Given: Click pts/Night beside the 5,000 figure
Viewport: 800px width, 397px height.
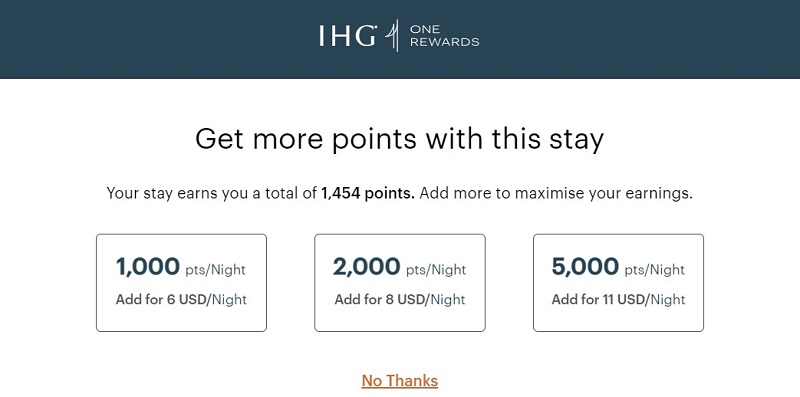Looking at the screenshot, I should [x=655, y=270].
